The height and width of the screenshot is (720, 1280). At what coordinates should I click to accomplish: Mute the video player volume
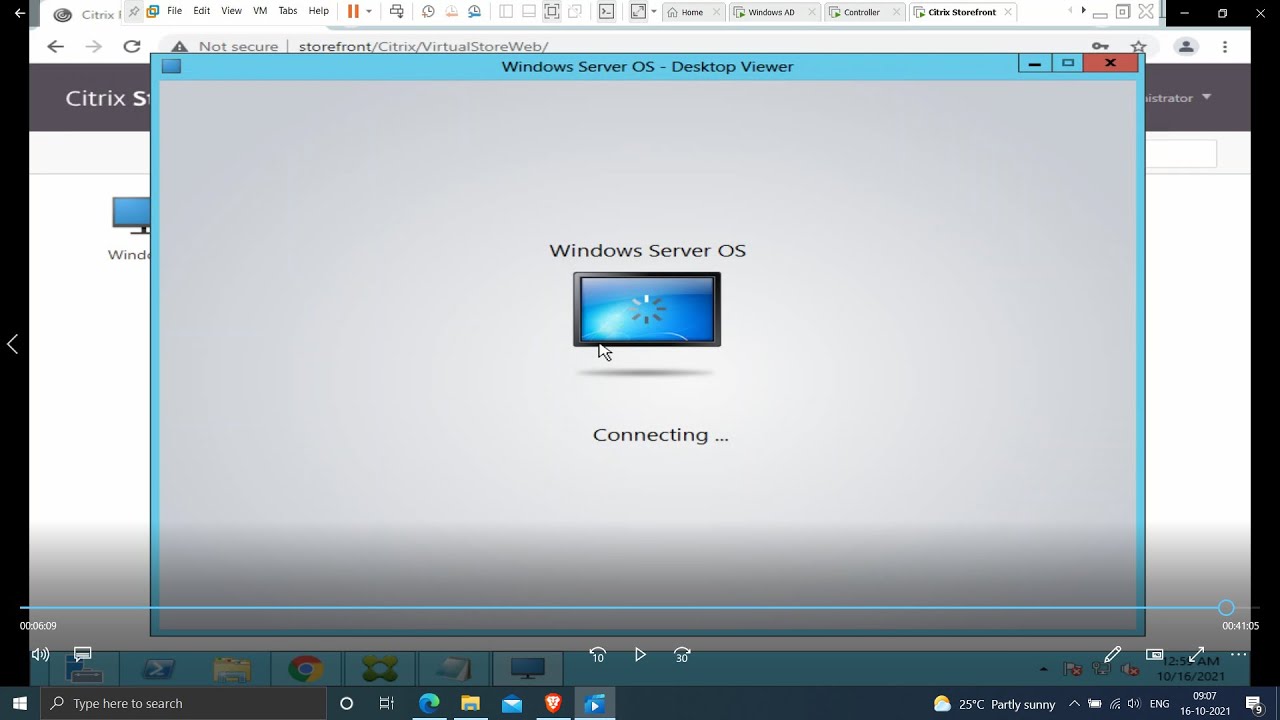point(40,654)
